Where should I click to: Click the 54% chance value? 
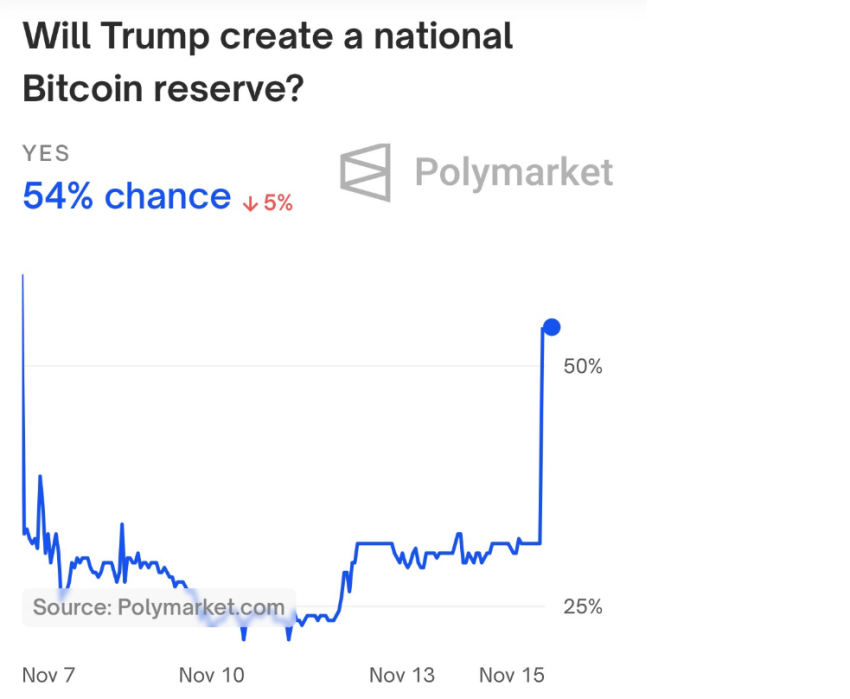click(x=126, y=196)
